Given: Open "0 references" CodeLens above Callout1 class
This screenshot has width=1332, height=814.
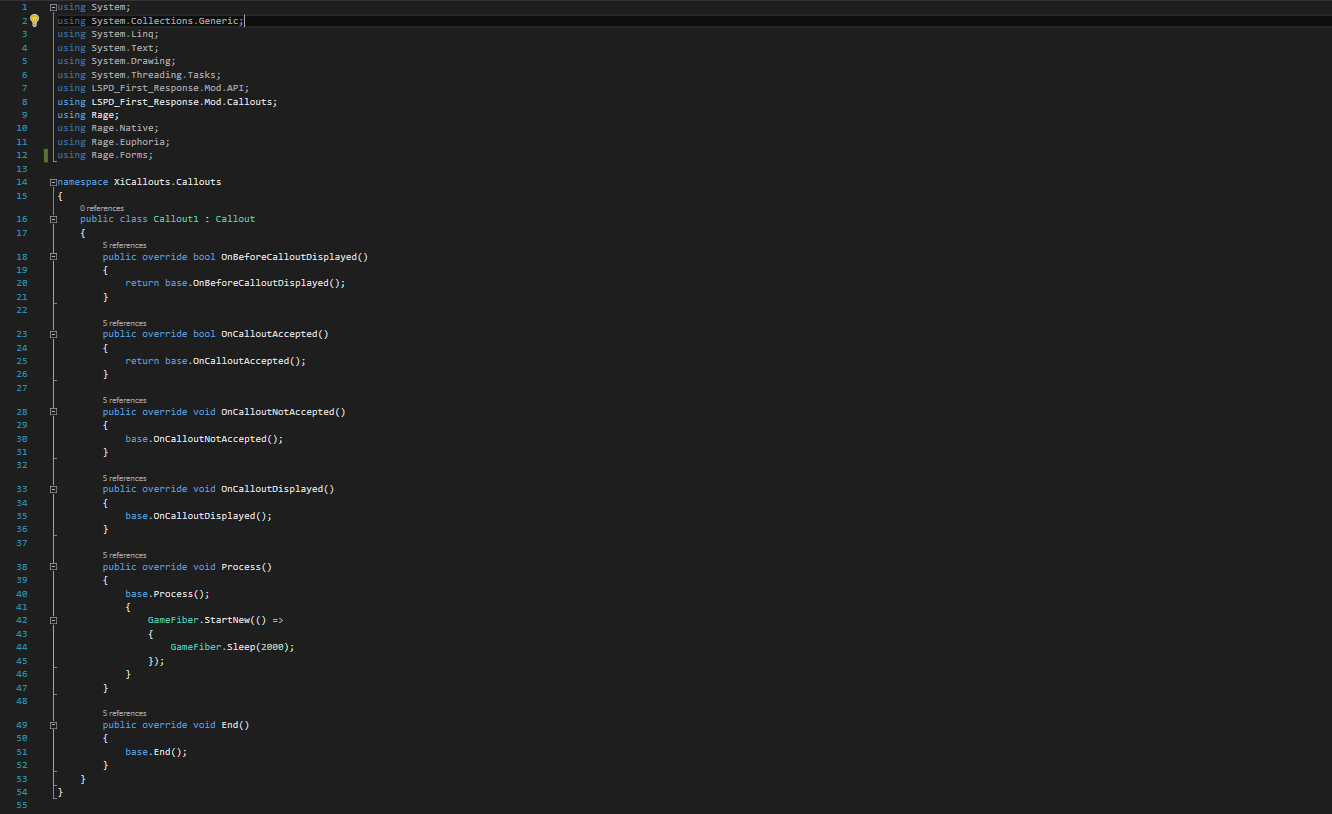Looking at the screenshot, I should tap(102, 208).
